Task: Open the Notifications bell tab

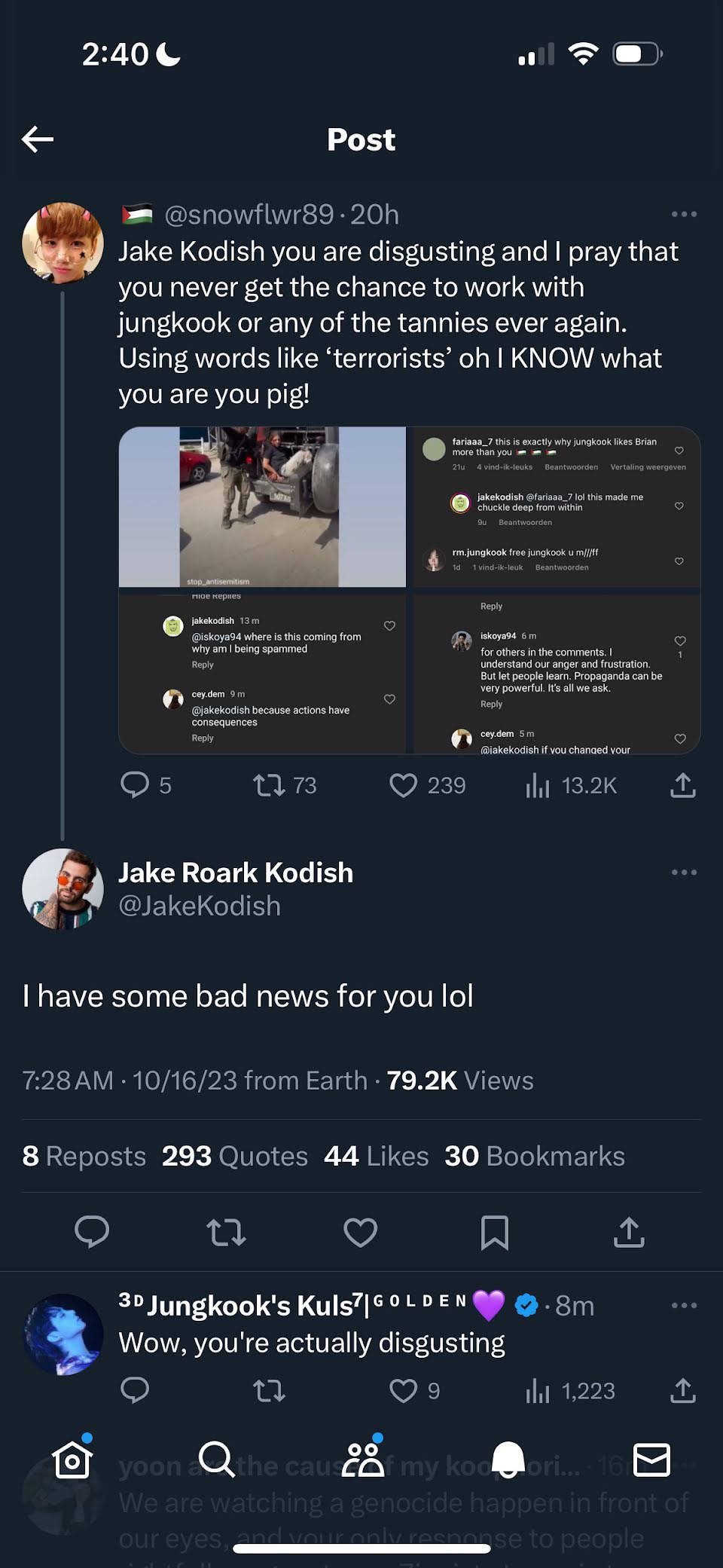Action: pos(508,1459)
